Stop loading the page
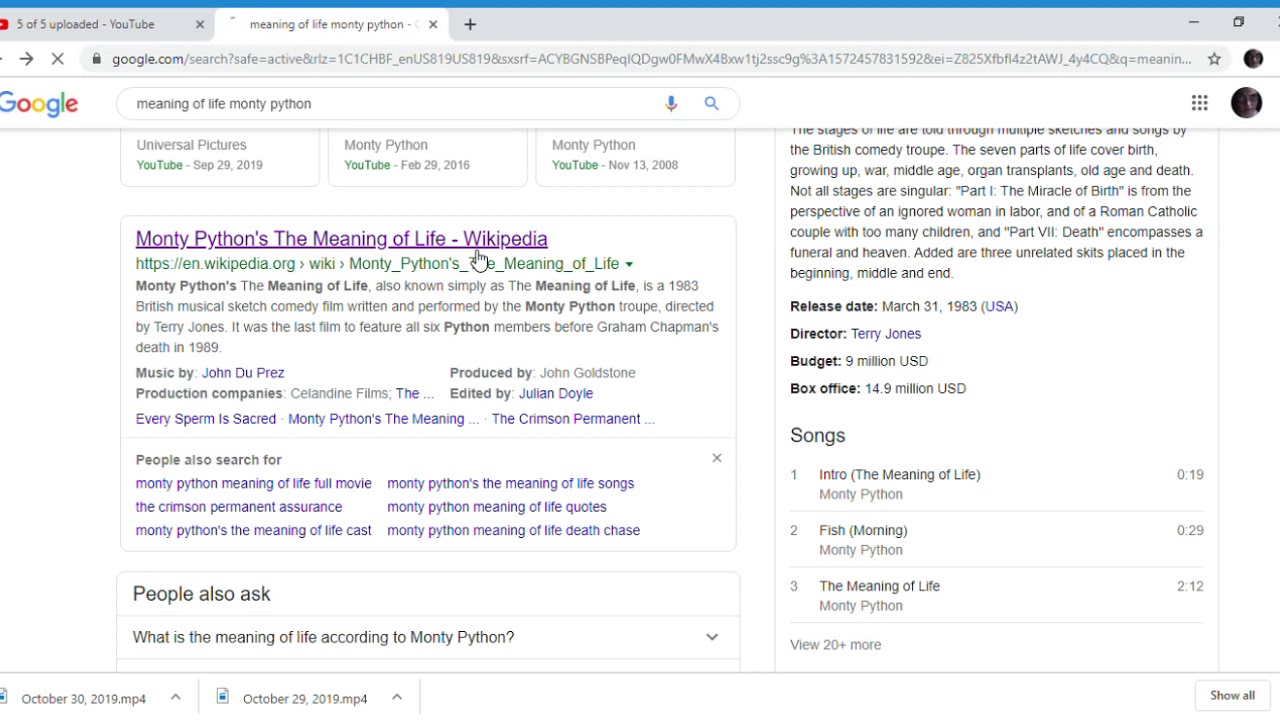The width and height of the screenshot is (1280, 720). 58,59
